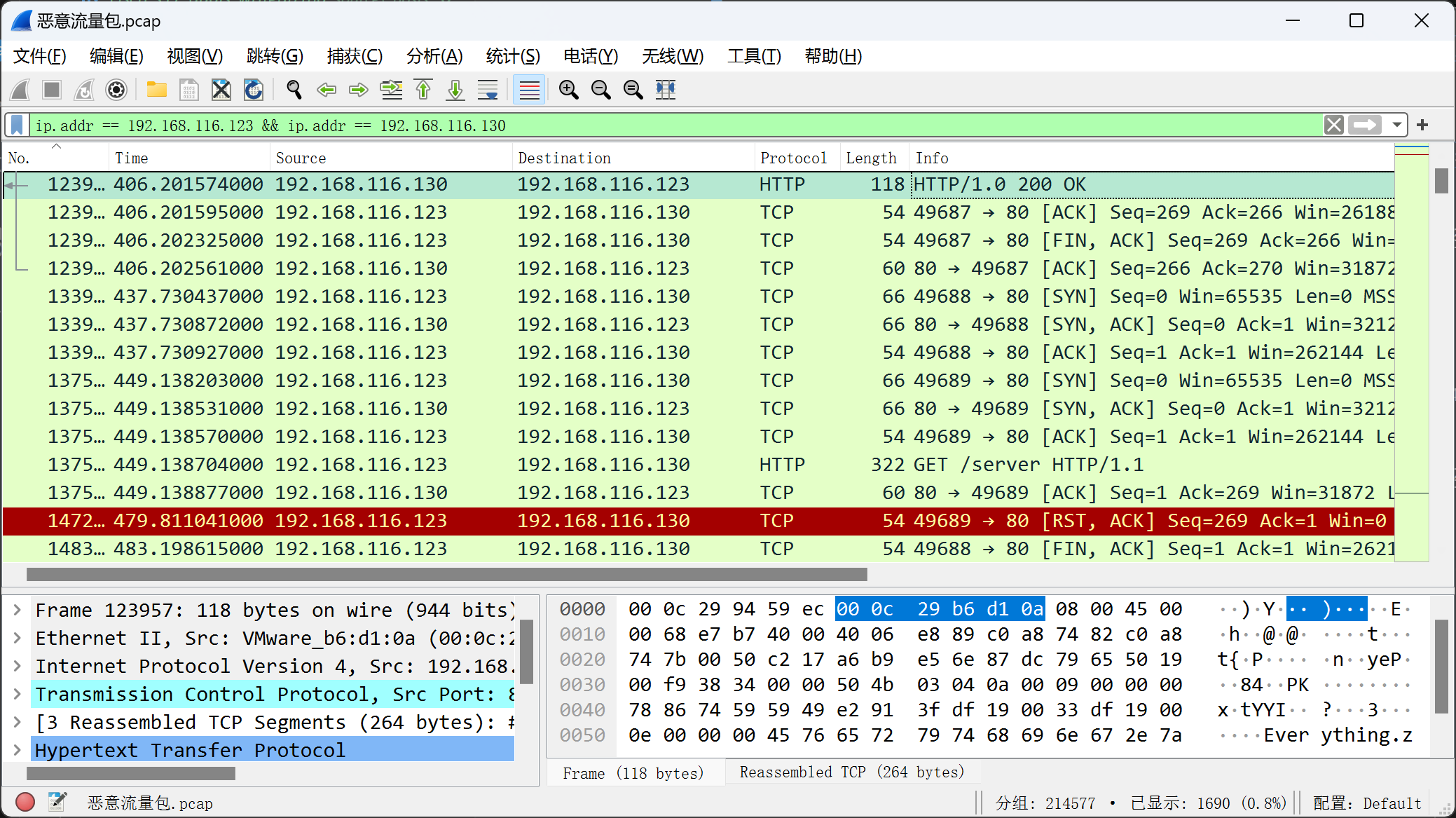1456x818 pixels.
Task: Go to the first packet icon
Action: click(423, 90)
